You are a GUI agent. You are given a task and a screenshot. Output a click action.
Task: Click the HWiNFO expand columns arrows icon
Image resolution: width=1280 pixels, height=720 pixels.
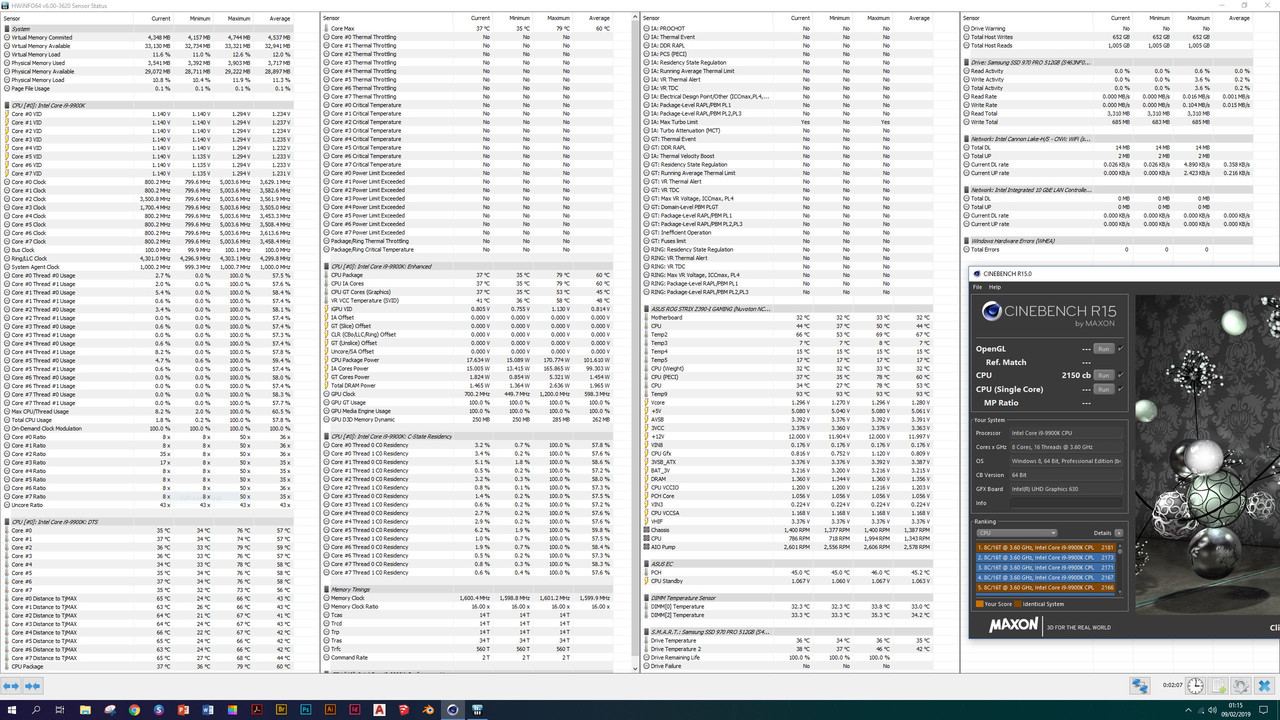11,686
